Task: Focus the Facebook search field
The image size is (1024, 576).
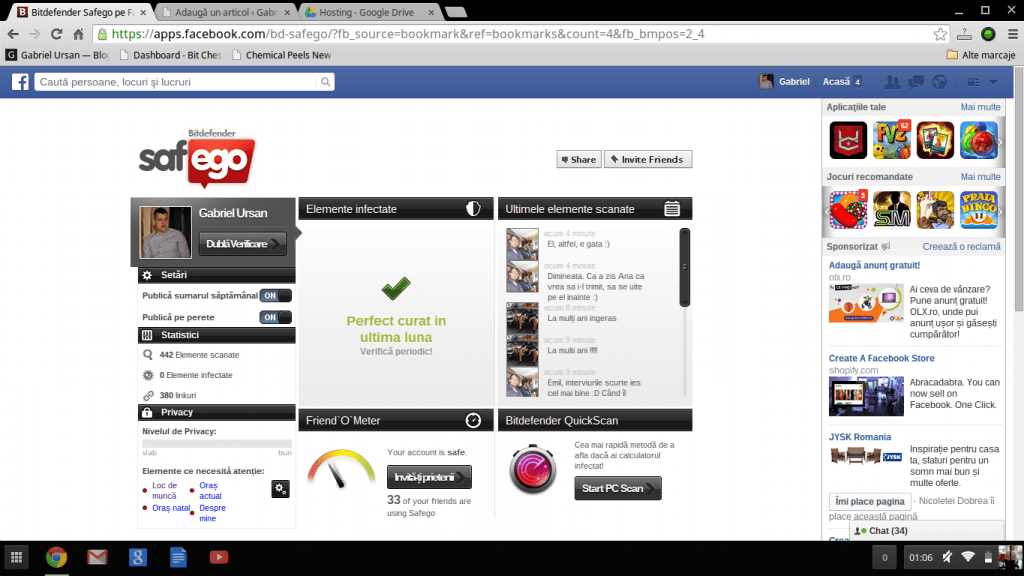Action: point(176,82)
